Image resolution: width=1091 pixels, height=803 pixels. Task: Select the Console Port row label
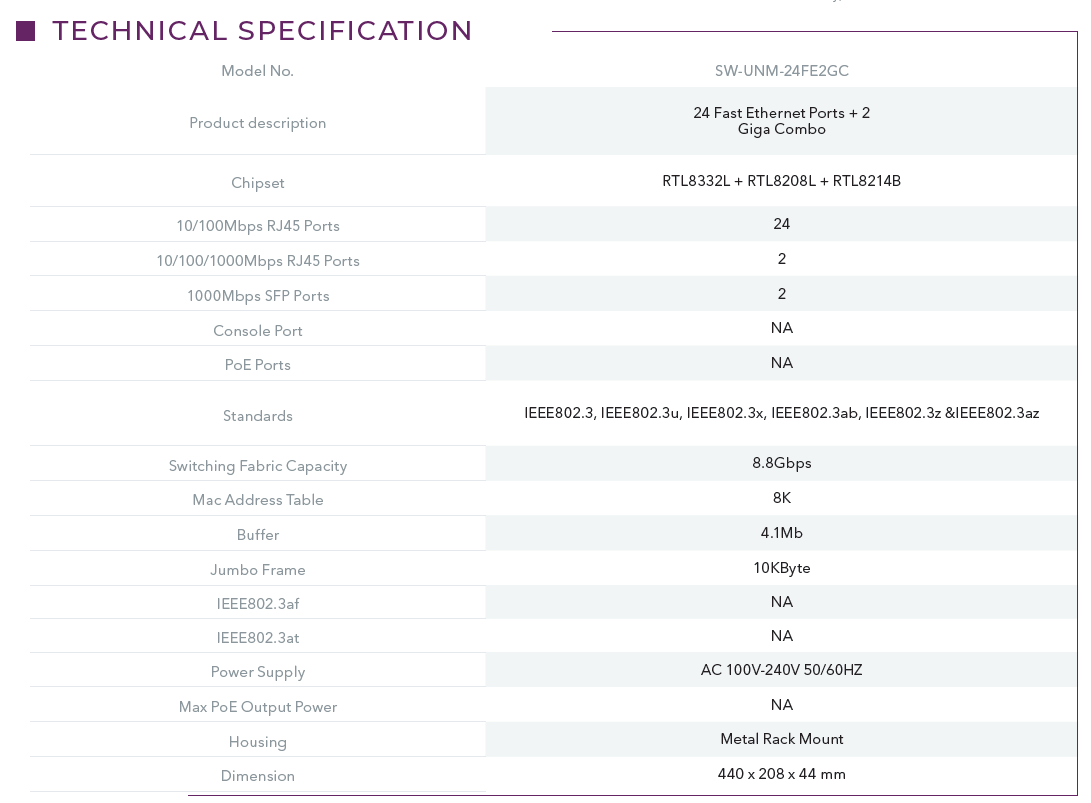tap(257, 331)
